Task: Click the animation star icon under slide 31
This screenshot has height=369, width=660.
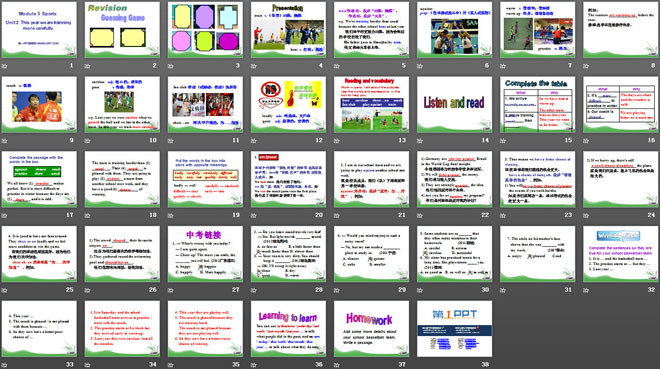Action: point(503,290)
